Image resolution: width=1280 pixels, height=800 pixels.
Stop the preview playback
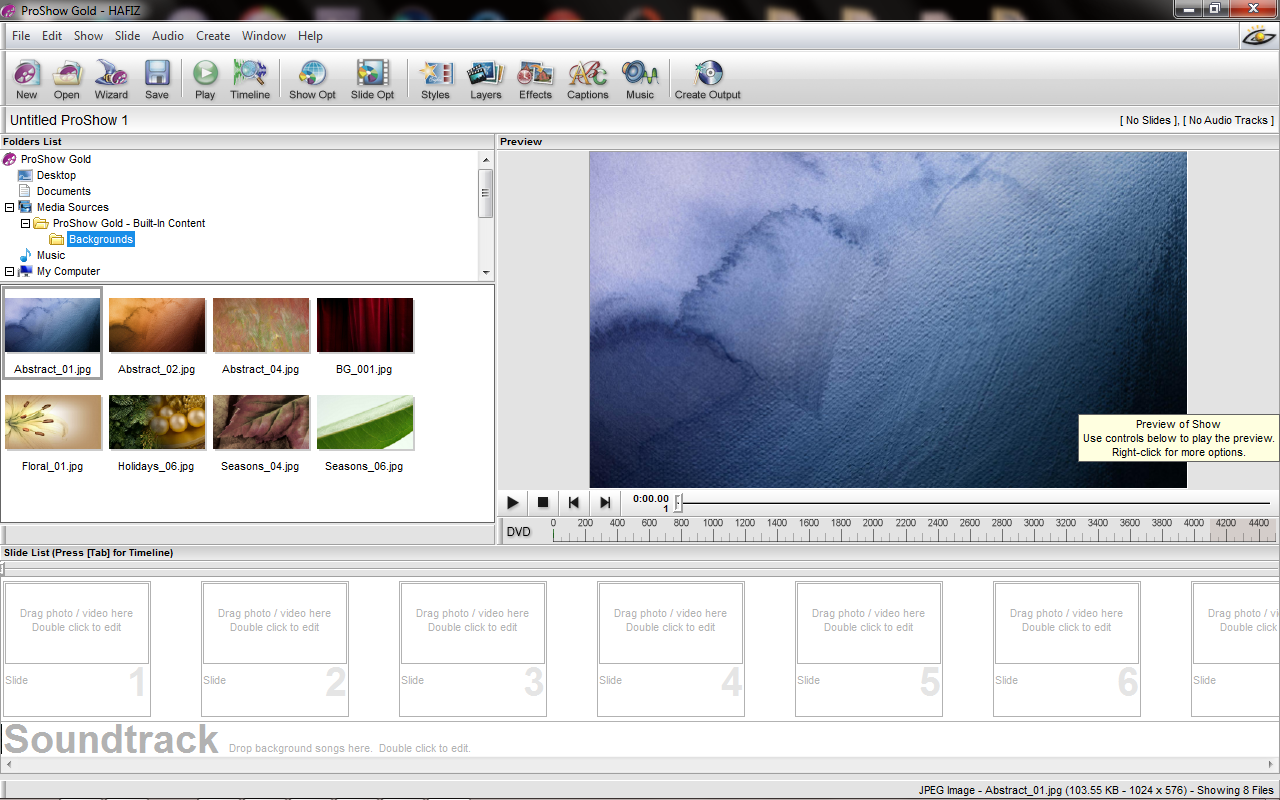point(542,502)
